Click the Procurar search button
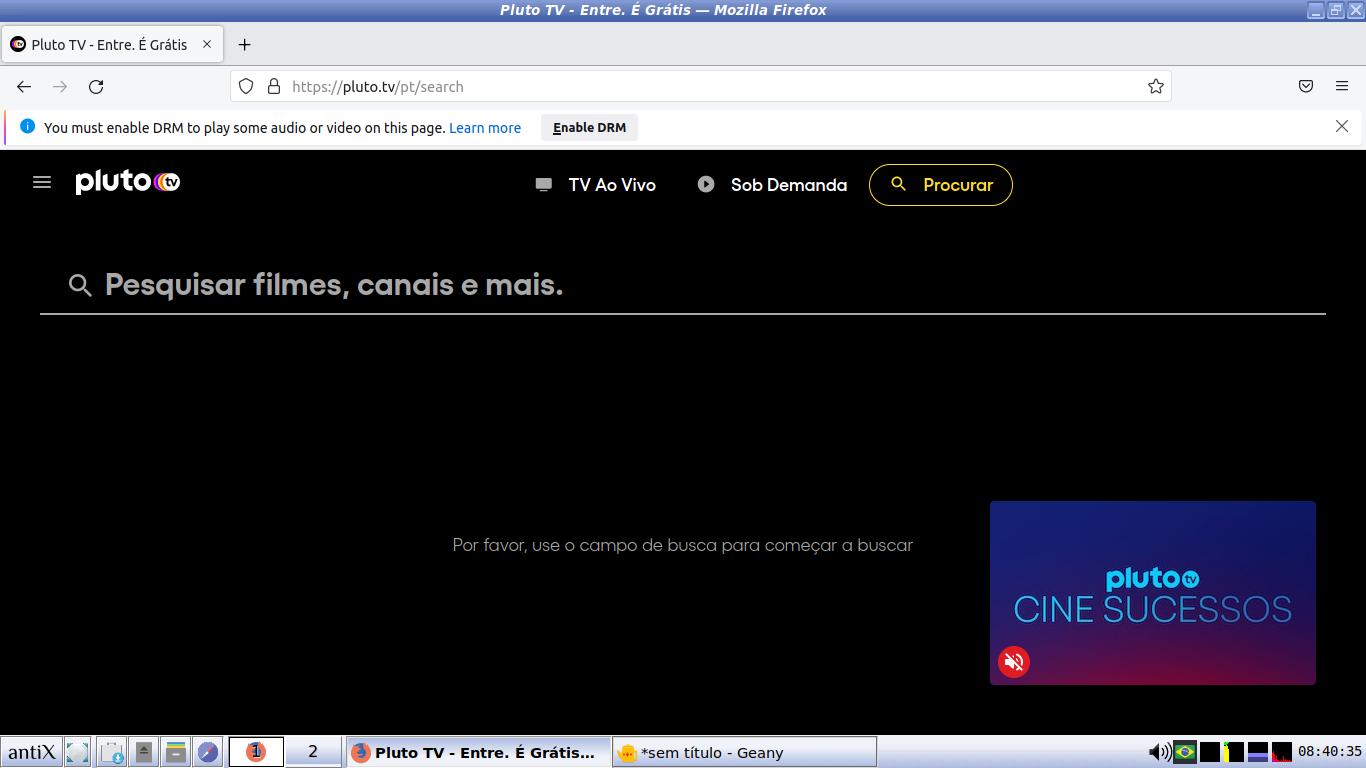The image size is (1366, 768). [x=941, y=185]
